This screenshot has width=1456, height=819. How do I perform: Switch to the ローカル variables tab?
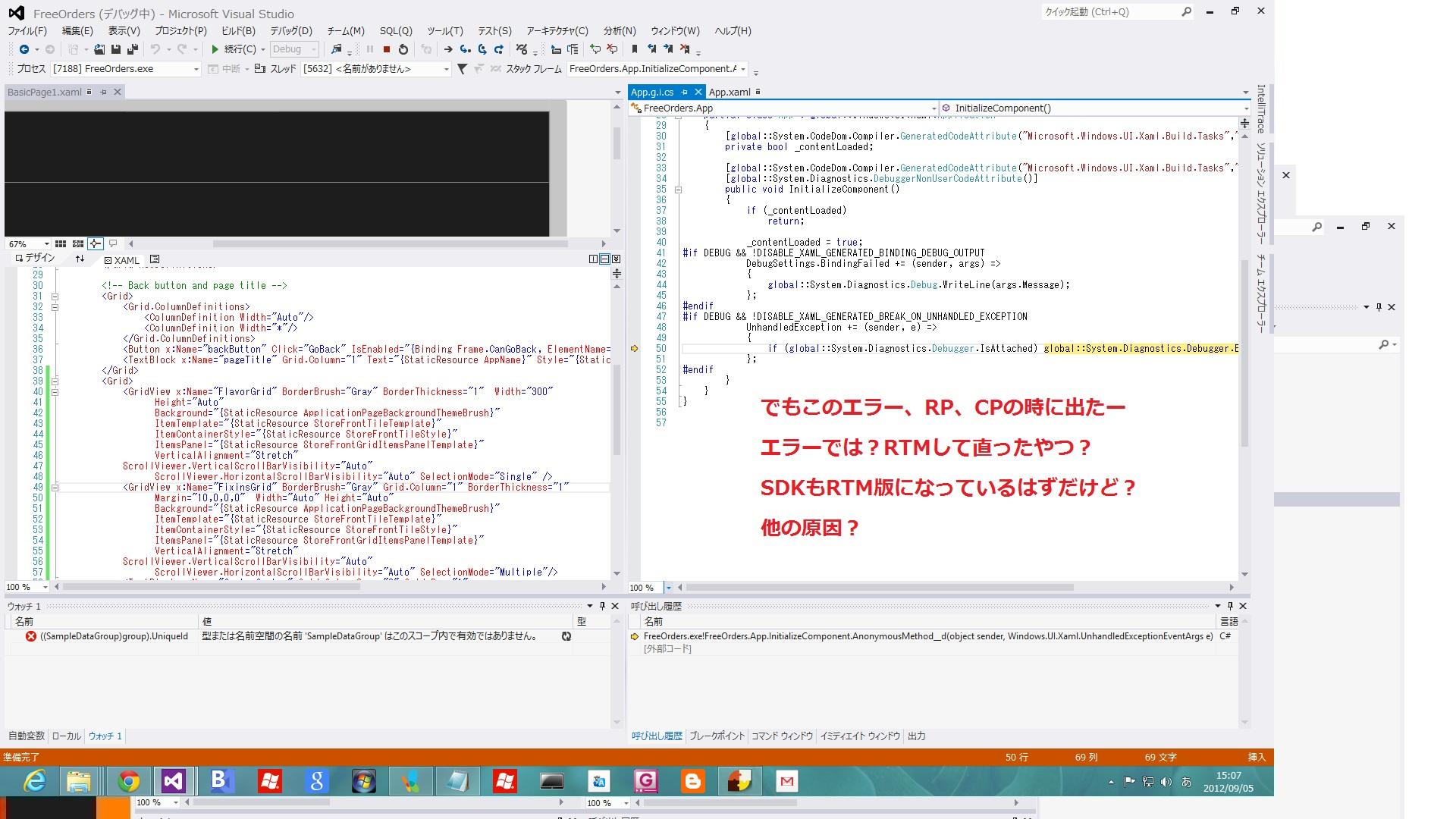[x=66, y=736]
